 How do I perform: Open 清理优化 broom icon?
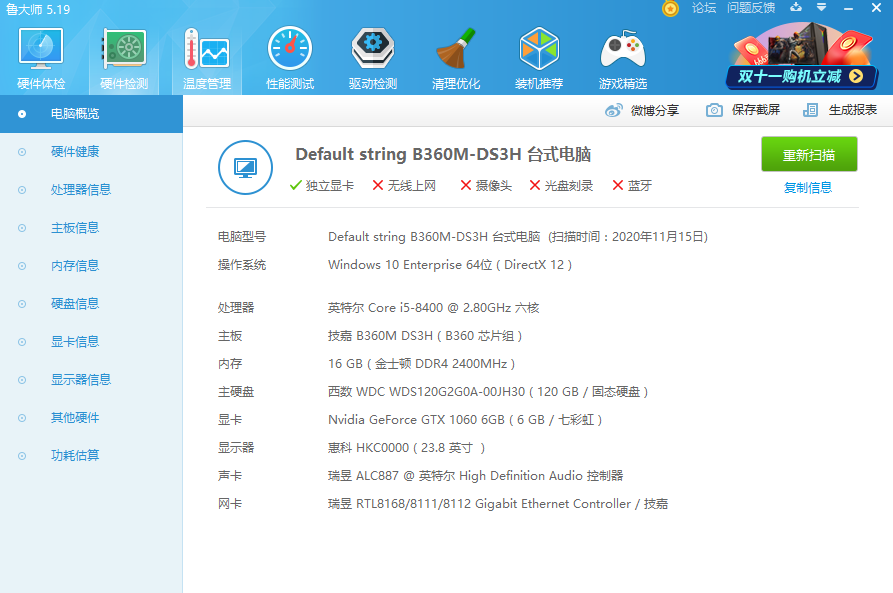click(x=456, y=48)
